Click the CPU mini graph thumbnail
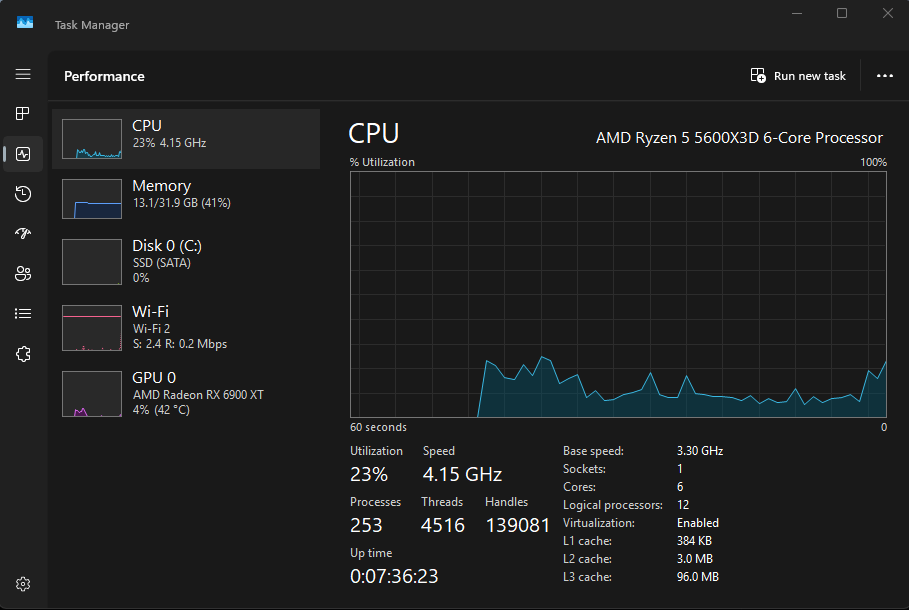909x610 pixels. [92, 139]
